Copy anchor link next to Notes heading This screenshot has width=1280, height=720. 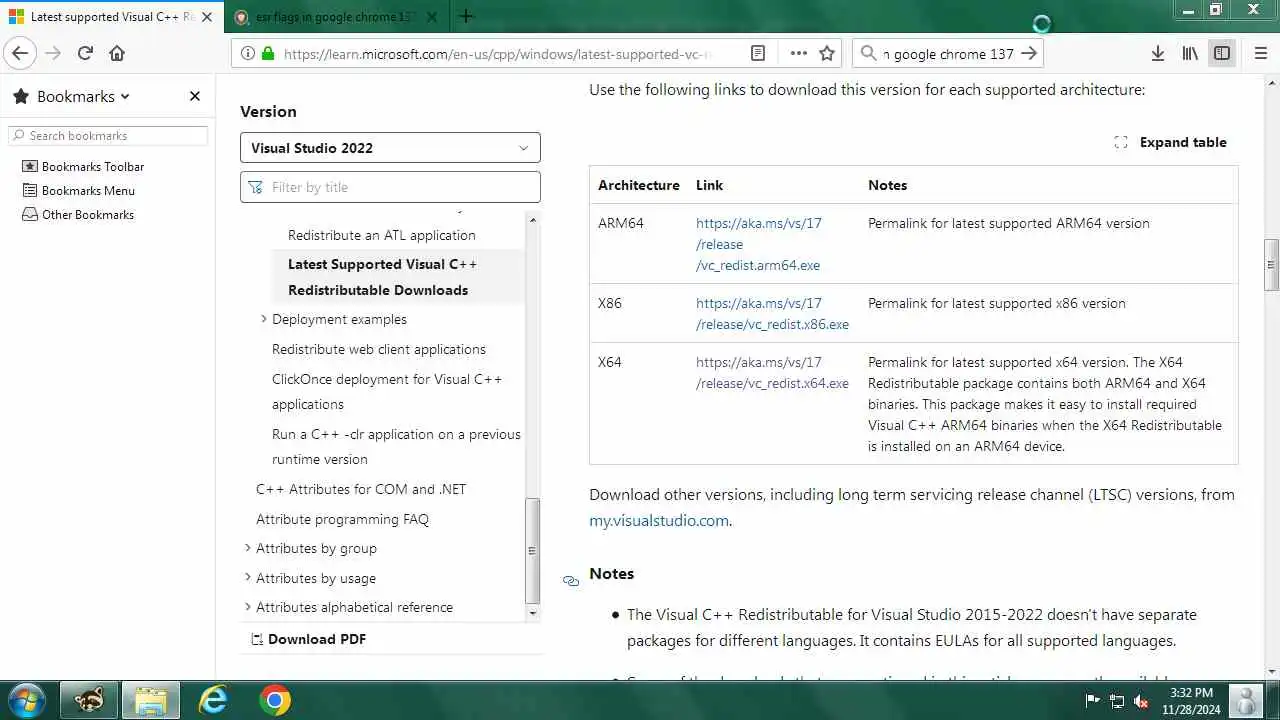(571, 580)
